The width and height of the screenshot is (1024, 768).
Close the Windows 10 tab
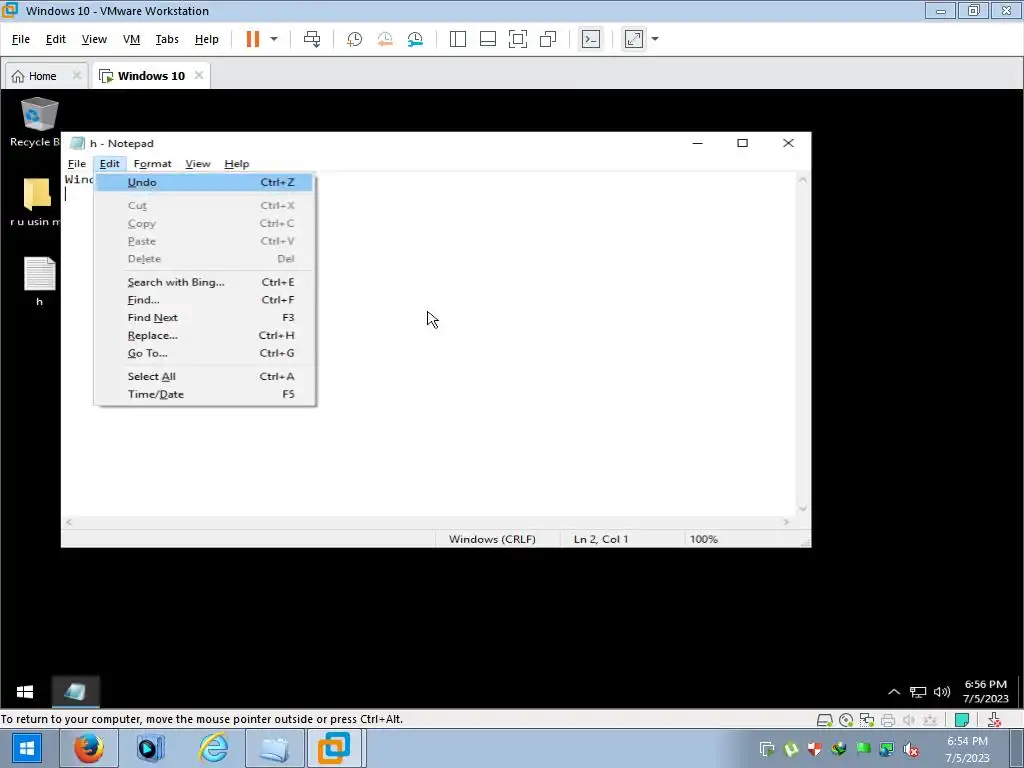[x=199, y=75]
